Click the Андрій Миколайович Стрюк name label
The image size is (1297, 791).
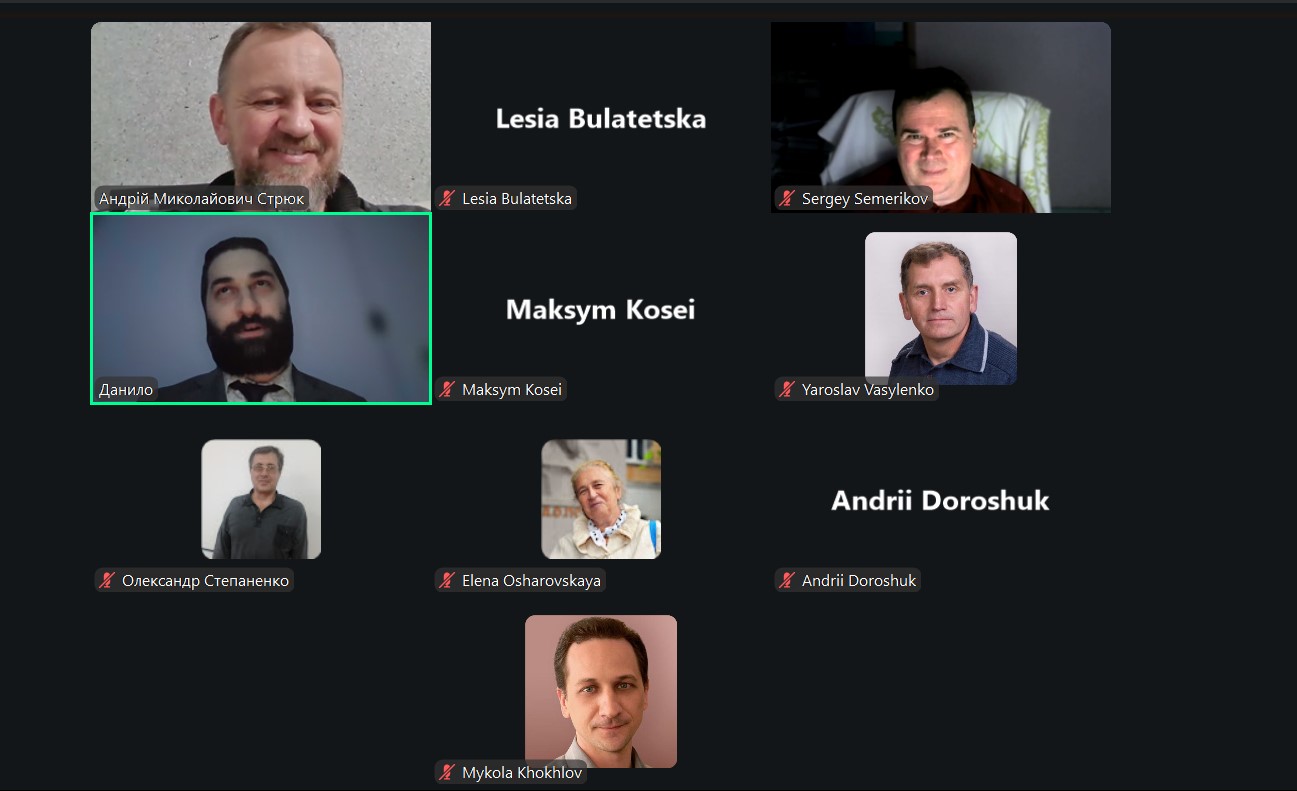(201, 199)
